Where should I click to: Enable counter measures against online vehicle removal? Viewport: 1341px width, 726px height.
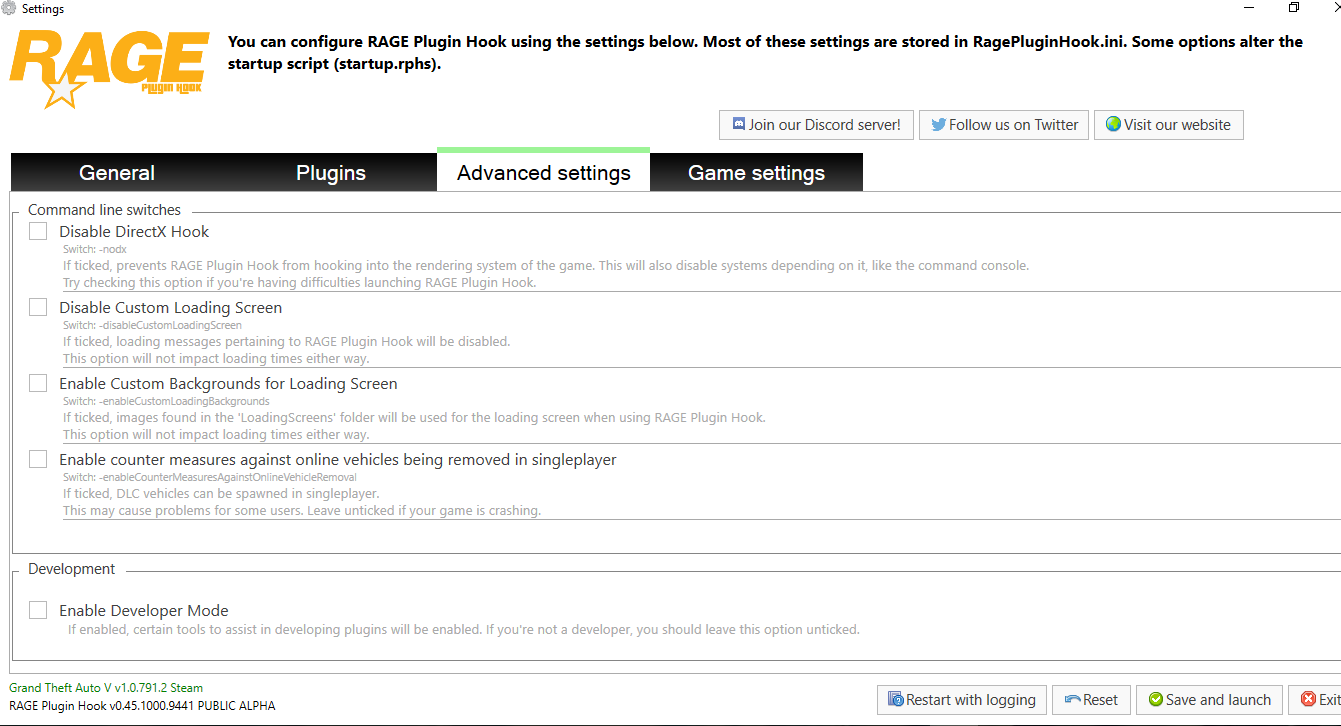38,459
